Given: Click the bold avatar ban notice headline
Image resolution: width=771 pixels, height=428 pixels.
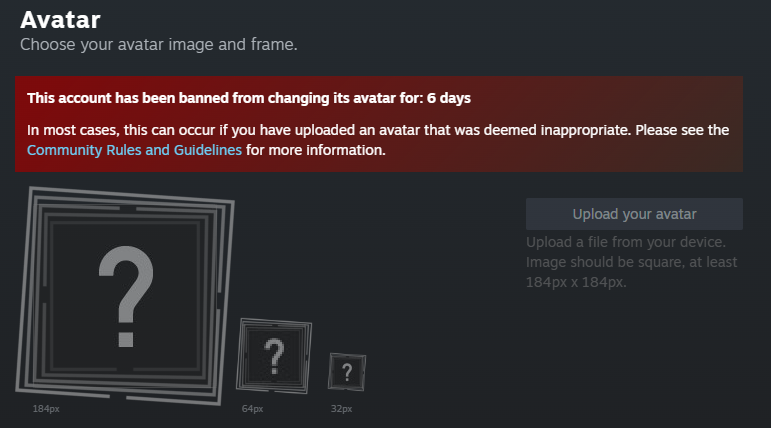Looking at the screenshot, I should (x=248, y=99).
